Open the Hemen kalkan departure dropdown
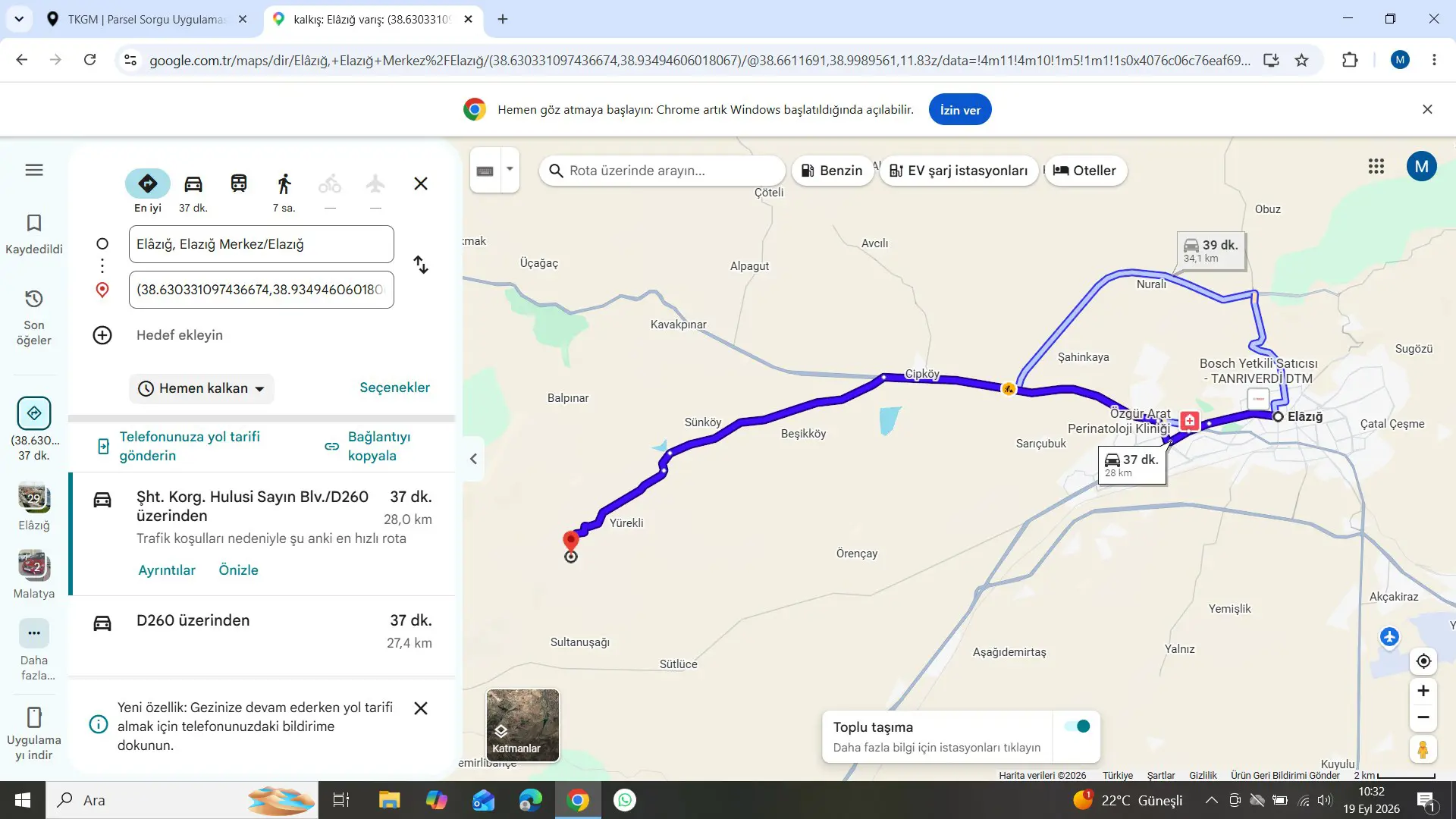Screen dimensions: 1456x819 [x=201, y=388]
